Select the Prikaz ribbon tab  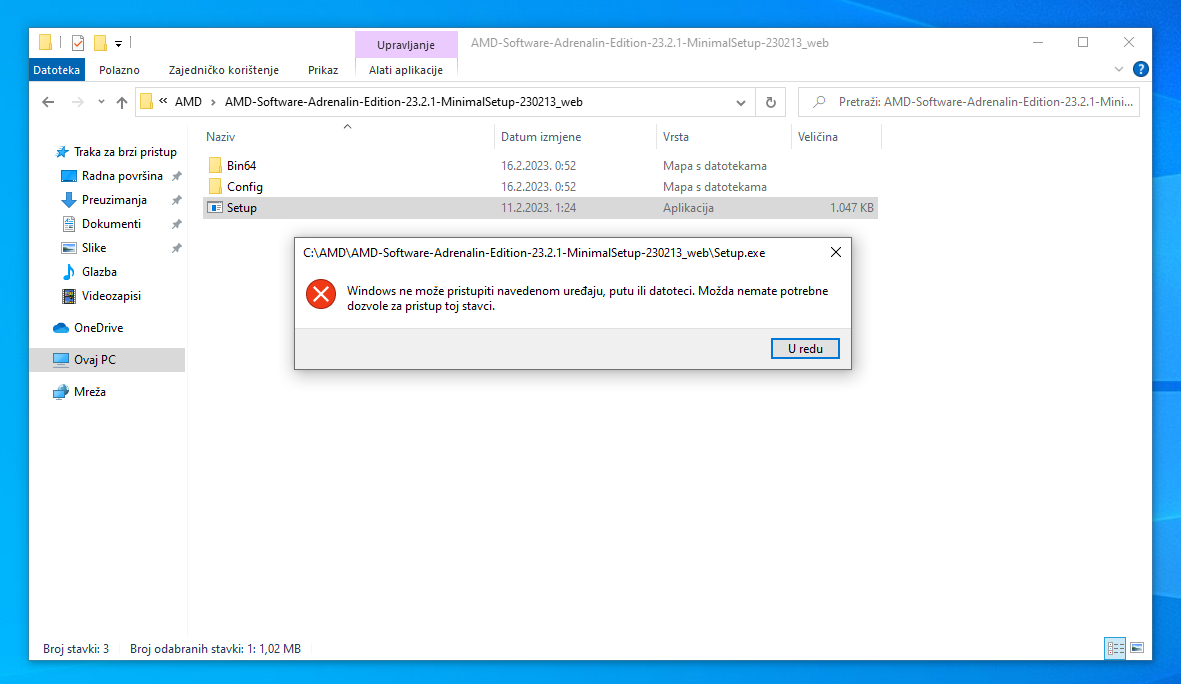click(323, 70)
